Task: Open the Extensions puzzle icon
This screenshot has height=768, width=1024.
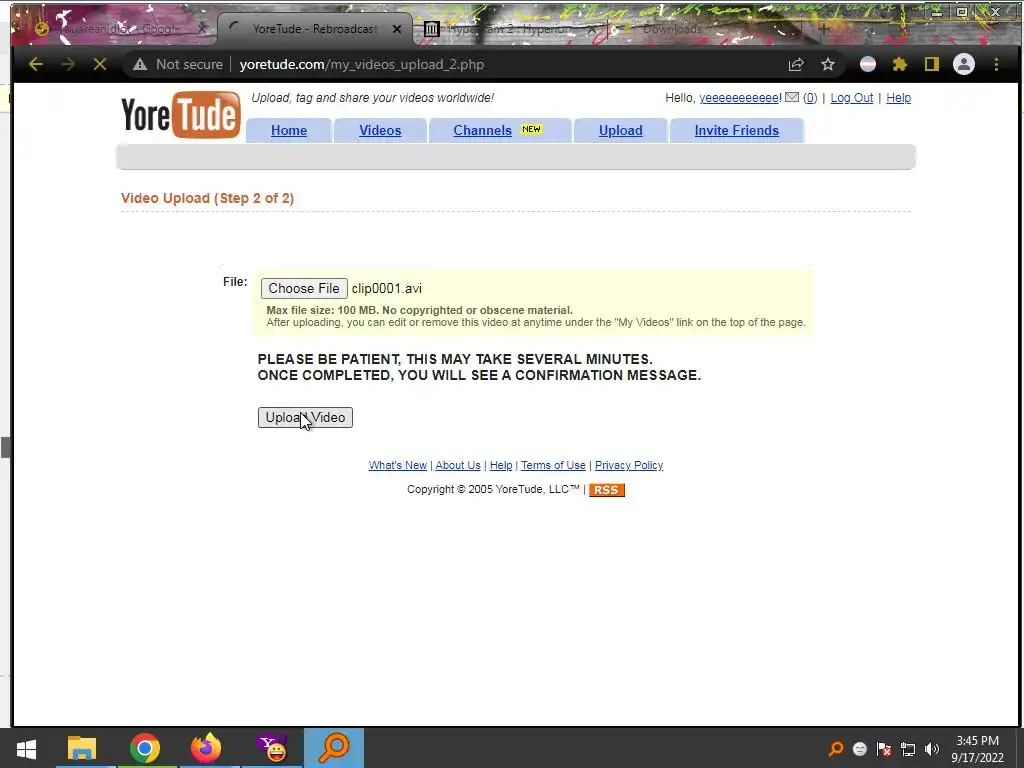Action: pos(900,64)
